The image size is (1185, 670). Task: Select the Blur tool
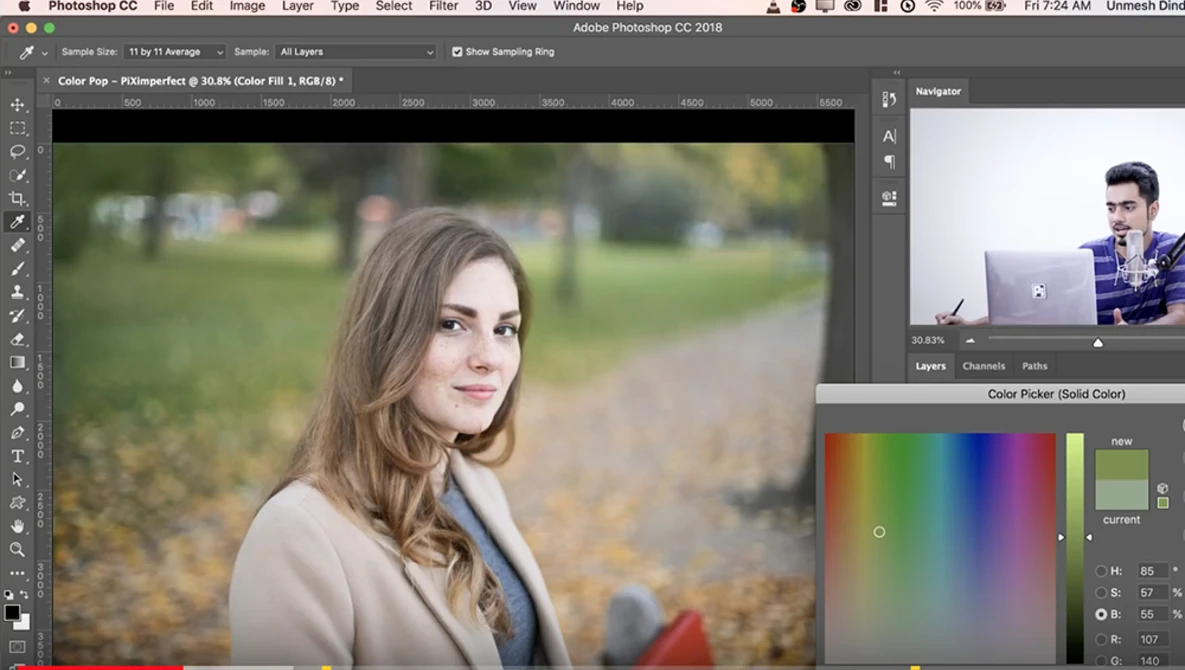tap(17, 386)
